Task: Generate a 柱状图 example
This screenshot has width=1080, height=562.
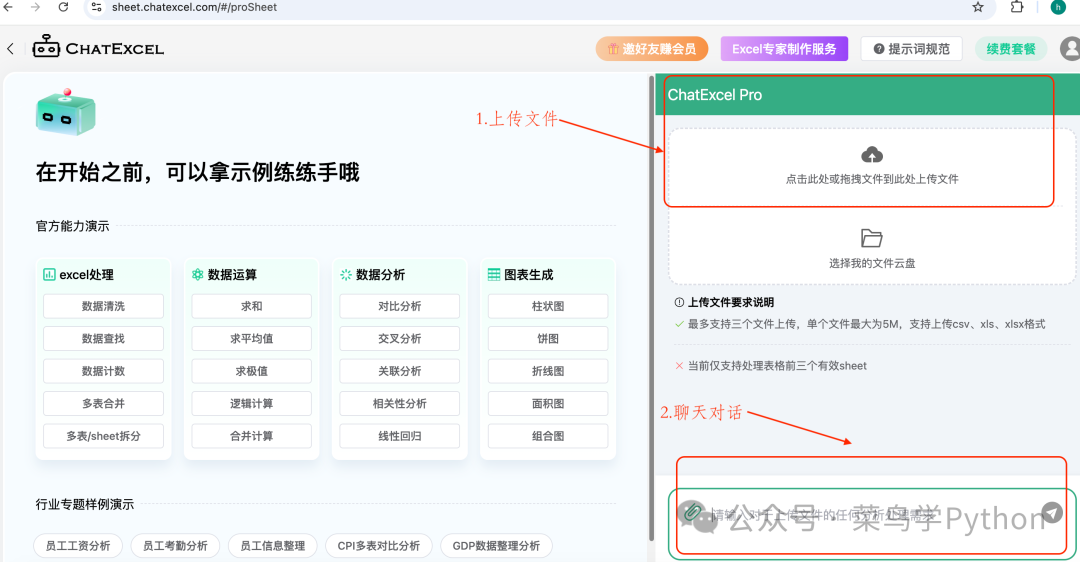Action: 548,306
